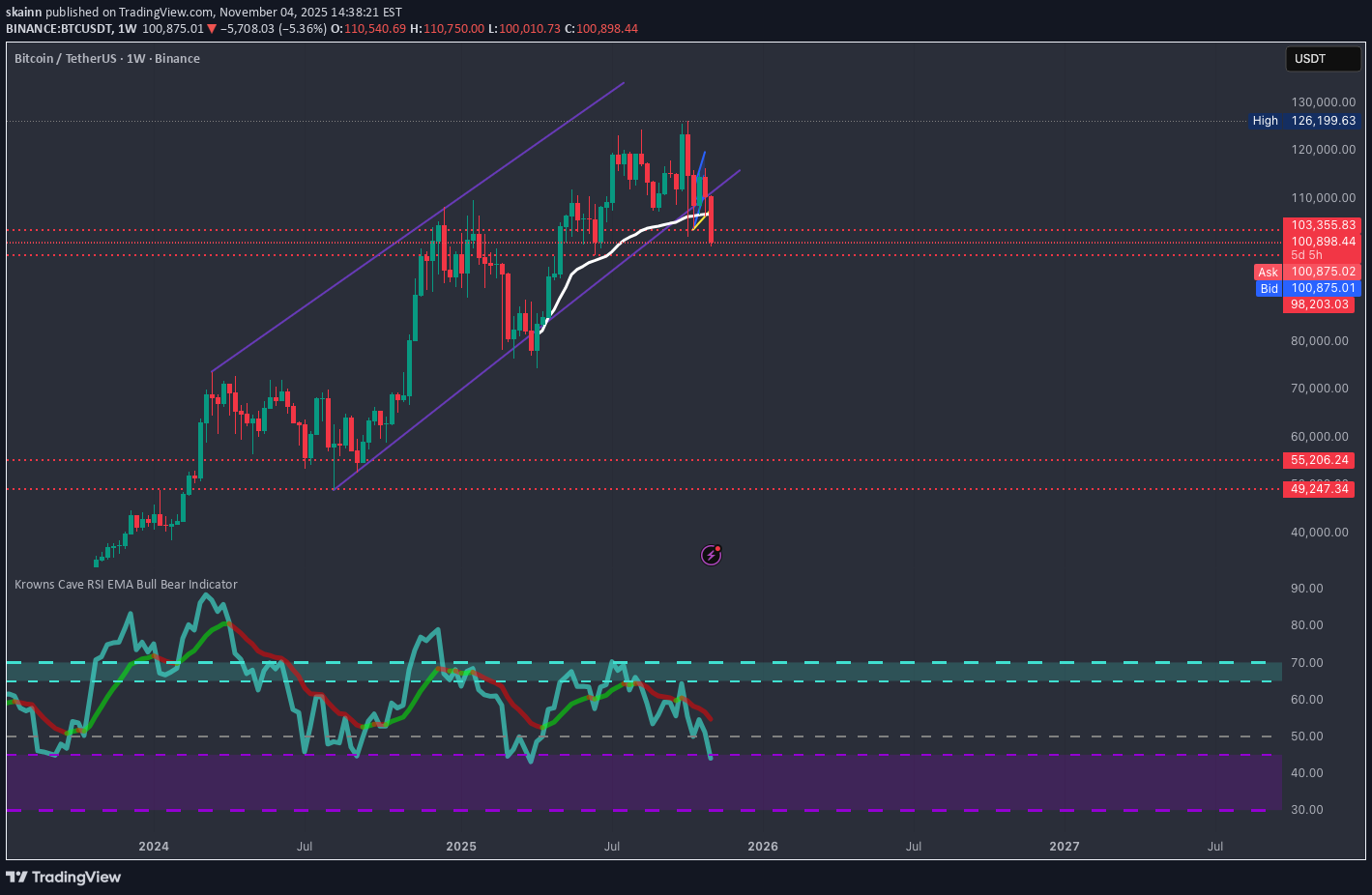
Task: Open the Bitcoin / TetherUS symbol title
Action: coord(106,59)
